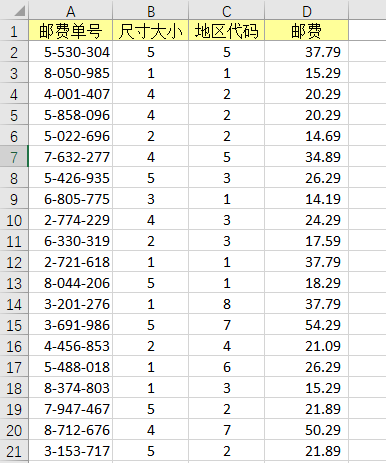Viewport: 386px width, 463px height.
Task: Select column C header
Action: click(x=227, y=10)
